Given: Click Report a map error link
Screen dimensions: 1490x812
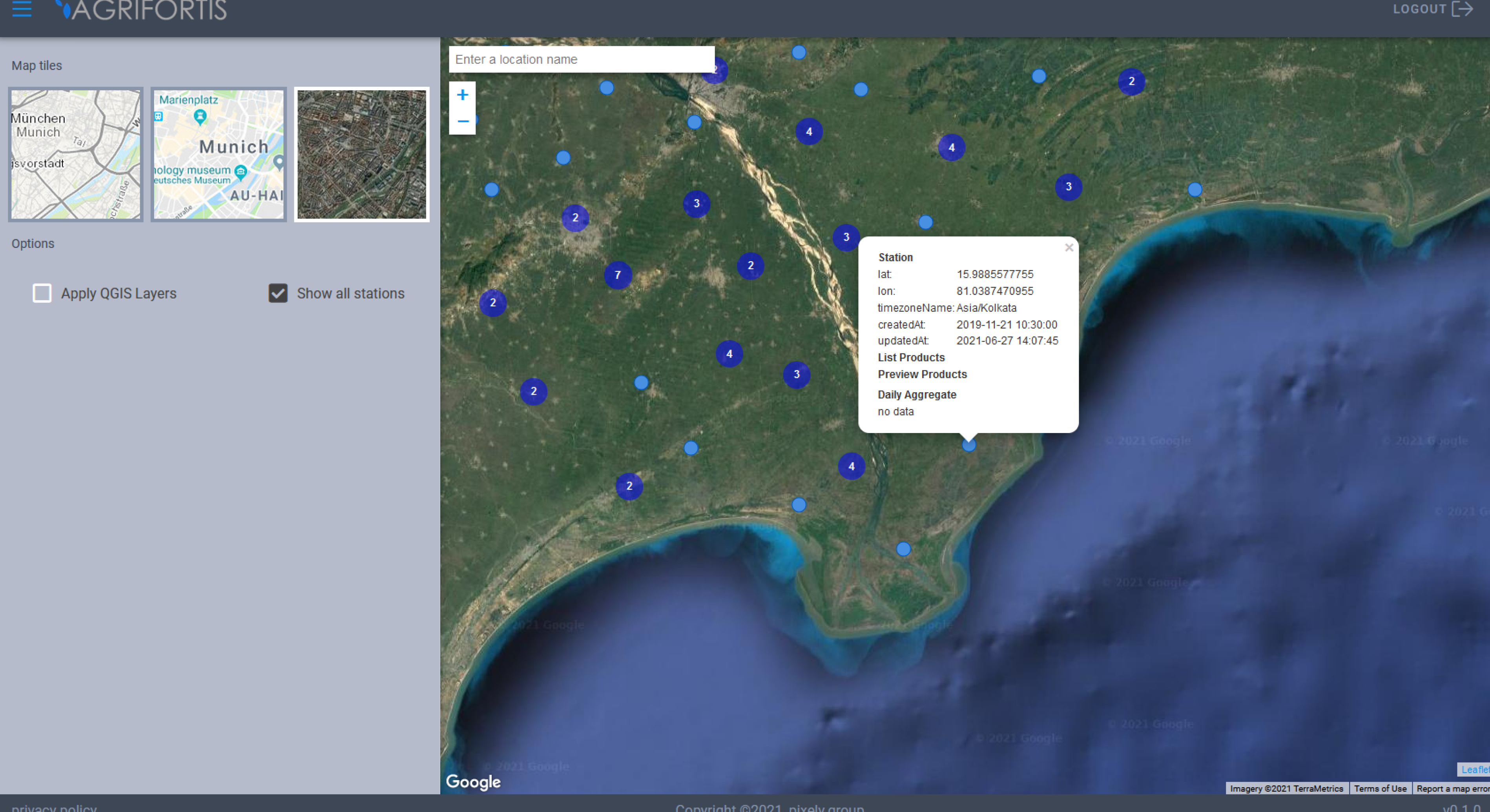Looking at the screenshot, I should pyautogui.click(x=1452, y=788).
